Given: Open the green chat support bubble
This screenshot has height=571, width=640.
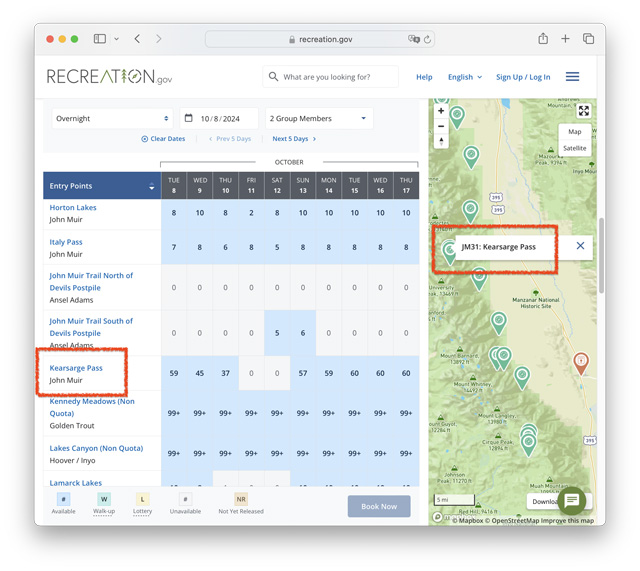Looking at the screenshot, I should [571, 500].
